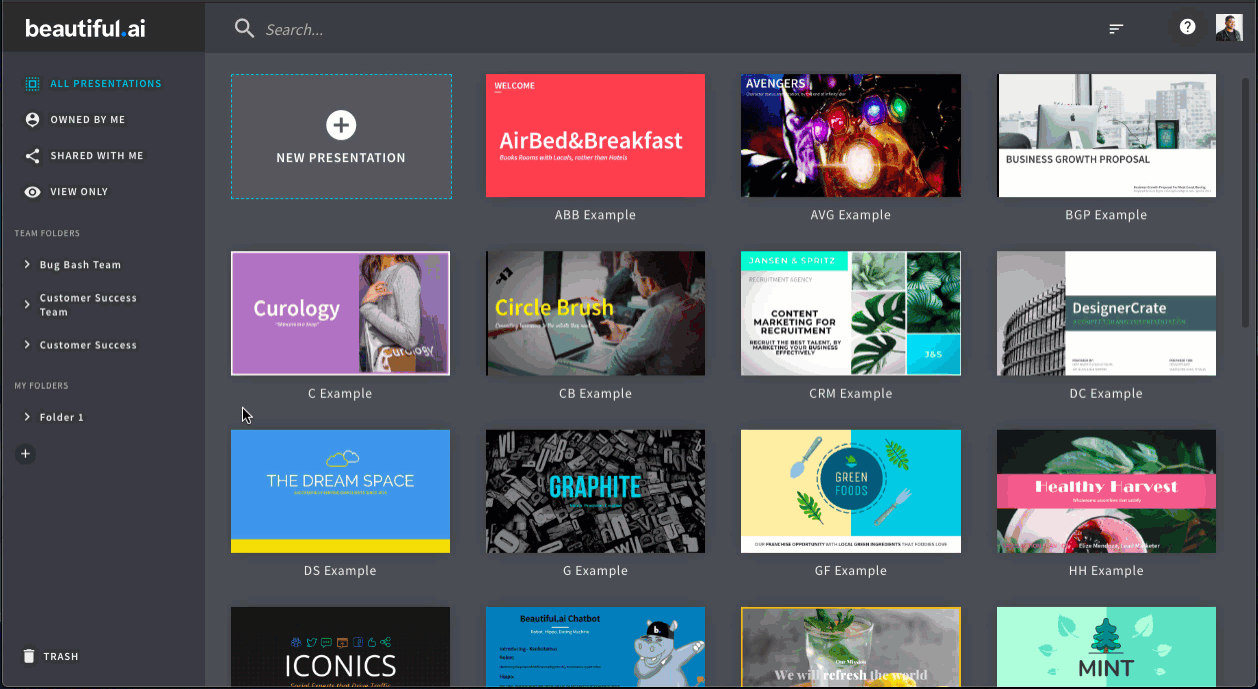Click the 'DC Example' title

(x=1106, y=393)
